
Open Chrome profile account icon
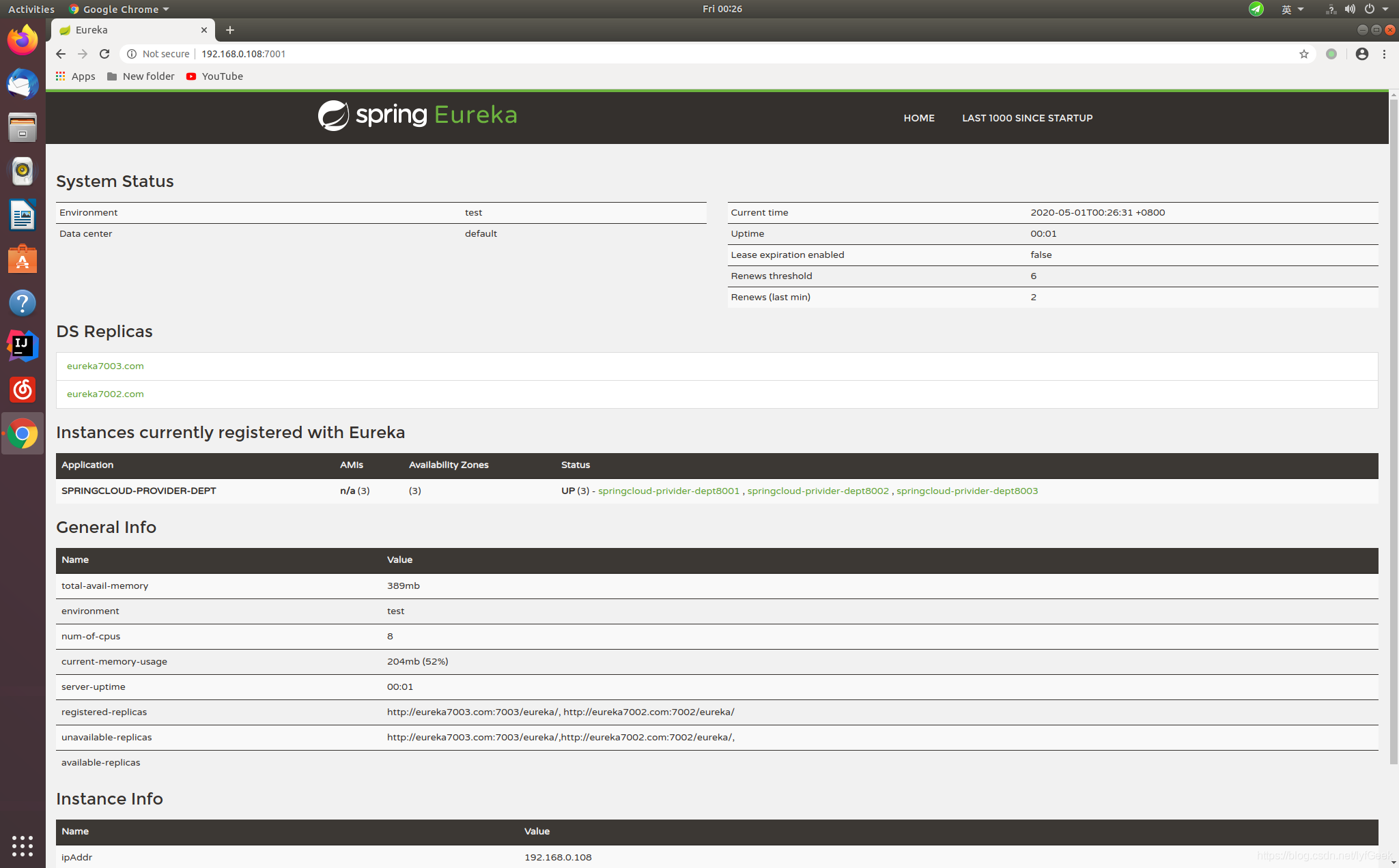point(1361,54)
